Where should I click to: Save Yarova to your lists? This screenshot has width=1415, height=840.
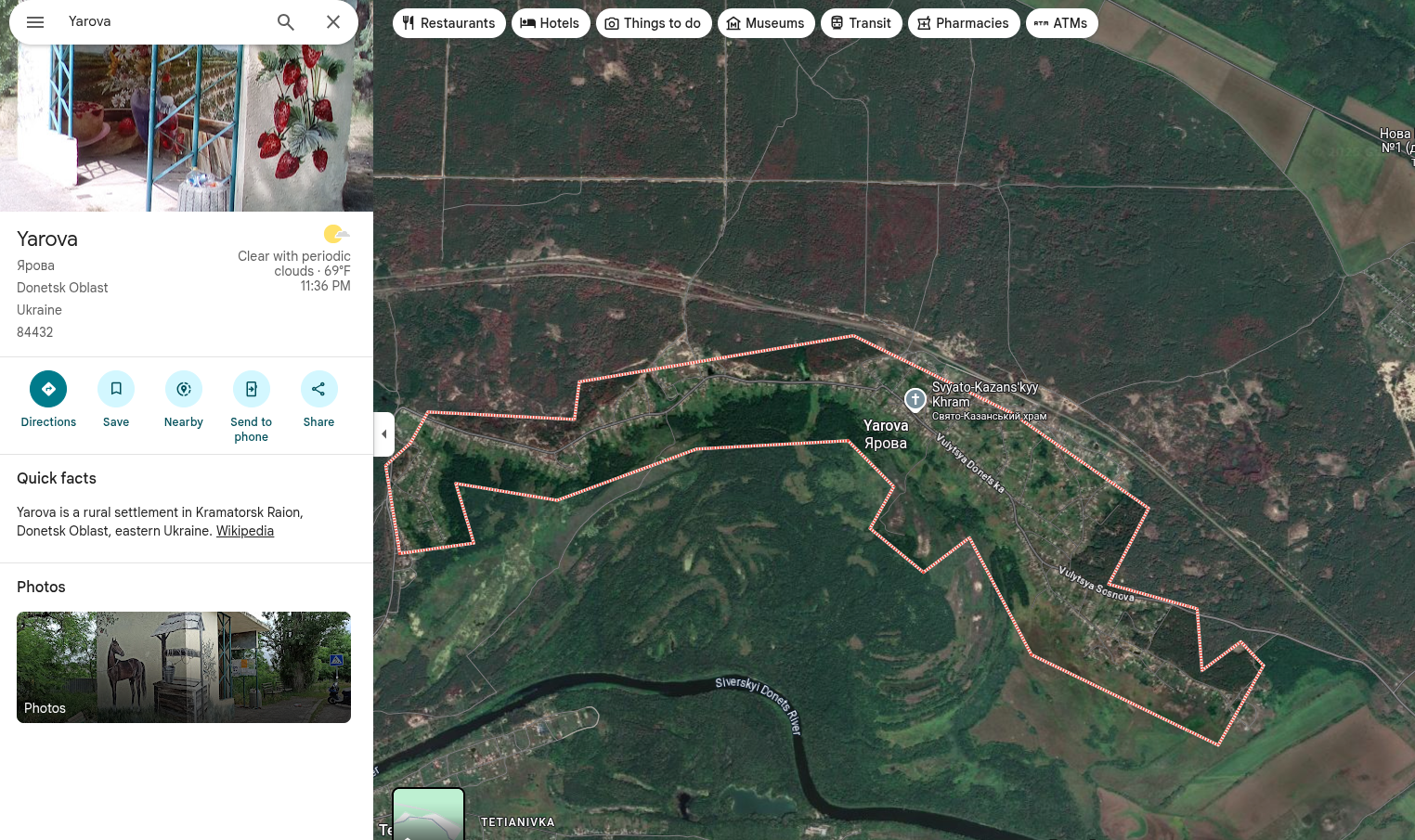pos(116,400)
